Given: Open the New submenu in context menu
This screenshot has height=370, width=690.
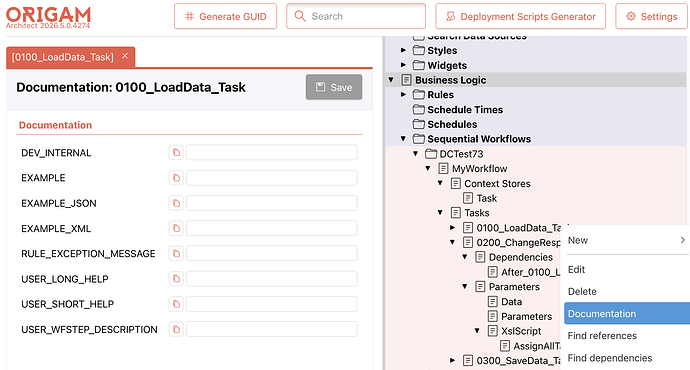Looking at the screenshot, I should [x=627, y=240].
